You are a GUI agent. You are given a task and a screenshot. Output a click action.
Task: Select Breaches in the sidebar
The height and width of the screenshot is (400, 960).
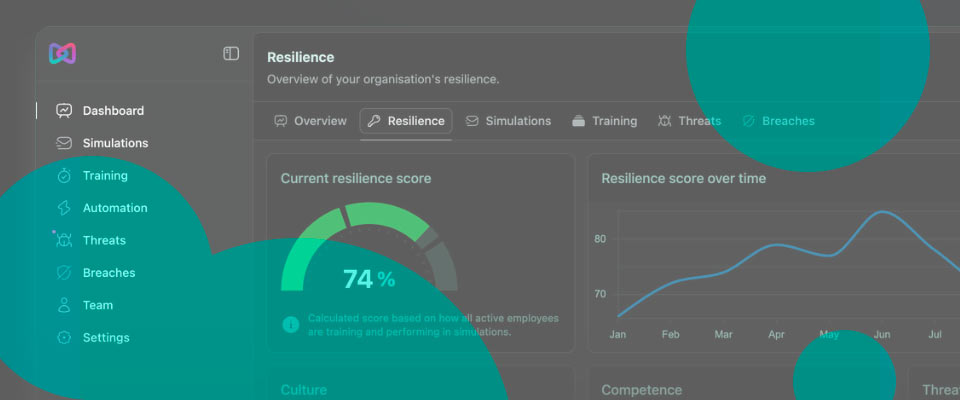coord(109,273)
